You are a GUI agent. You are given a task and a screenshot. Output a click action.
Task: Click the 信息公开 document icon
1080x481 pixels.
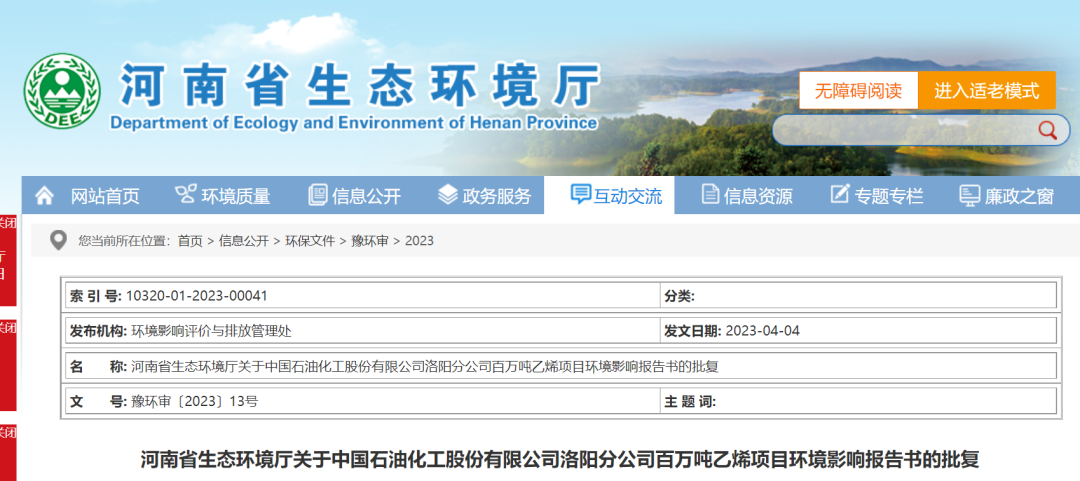318,195
